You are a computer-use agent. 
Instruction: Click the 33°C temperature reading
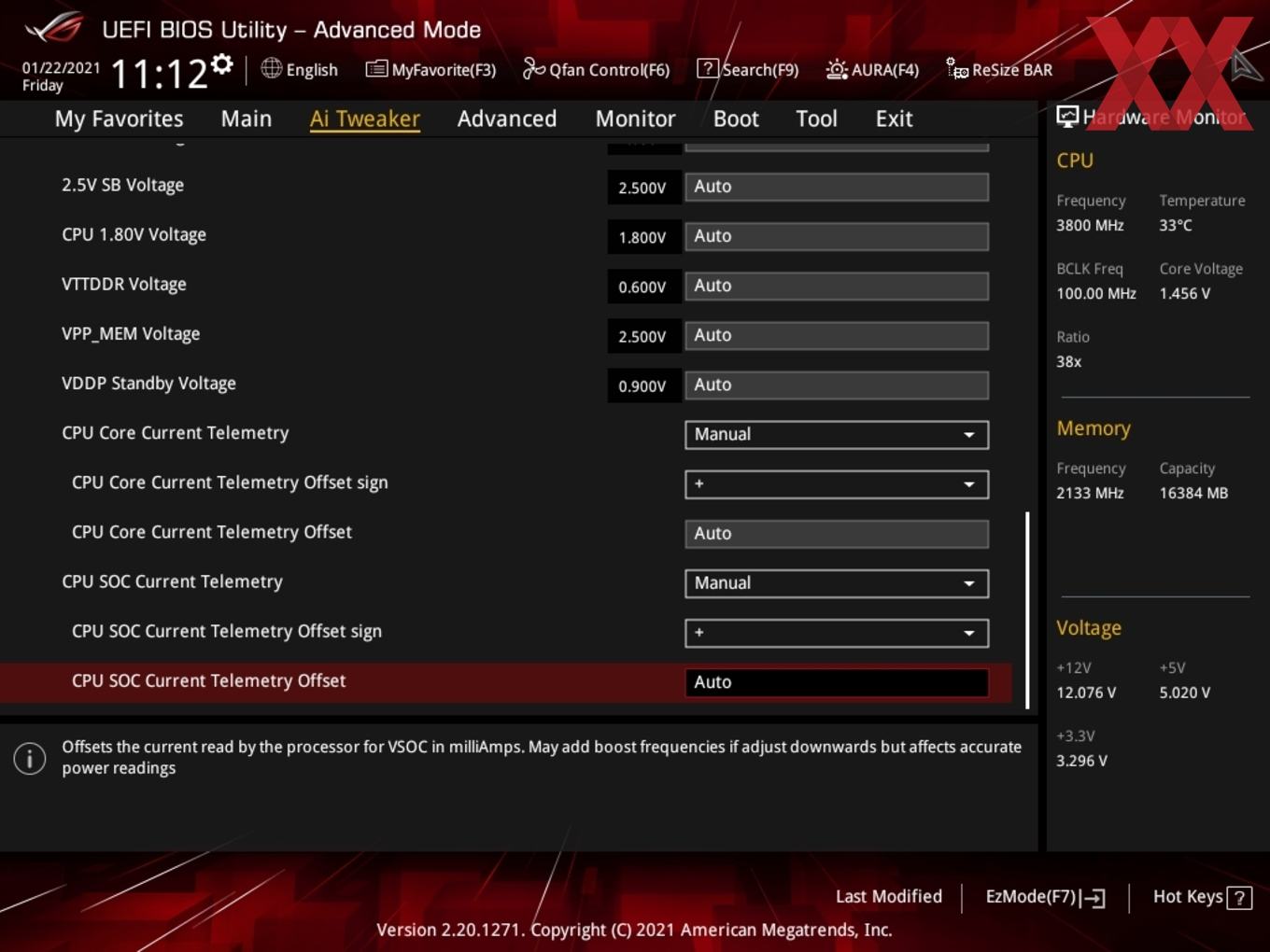coord(1176,225)
